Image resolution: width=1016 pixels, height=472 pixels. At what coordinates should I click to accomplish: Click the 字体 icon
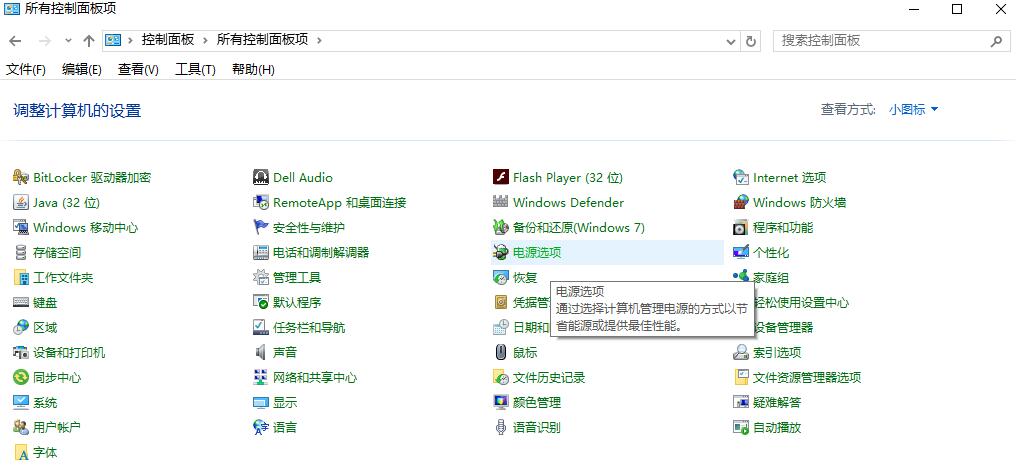coord(21,453)
